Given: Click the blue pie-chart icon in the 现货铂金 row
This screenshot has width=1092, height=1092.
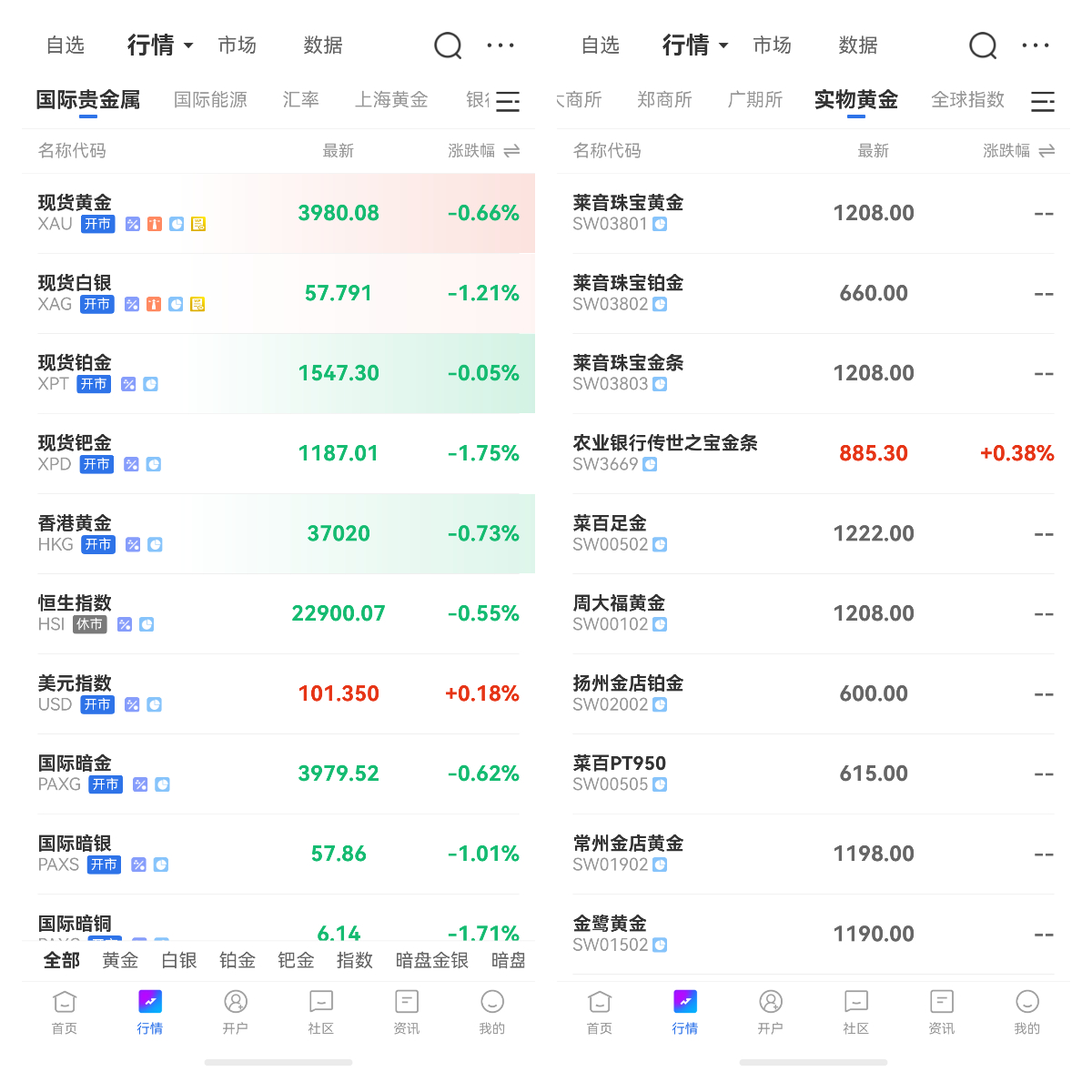Looking at the screenshot, I should coord(151,384).
